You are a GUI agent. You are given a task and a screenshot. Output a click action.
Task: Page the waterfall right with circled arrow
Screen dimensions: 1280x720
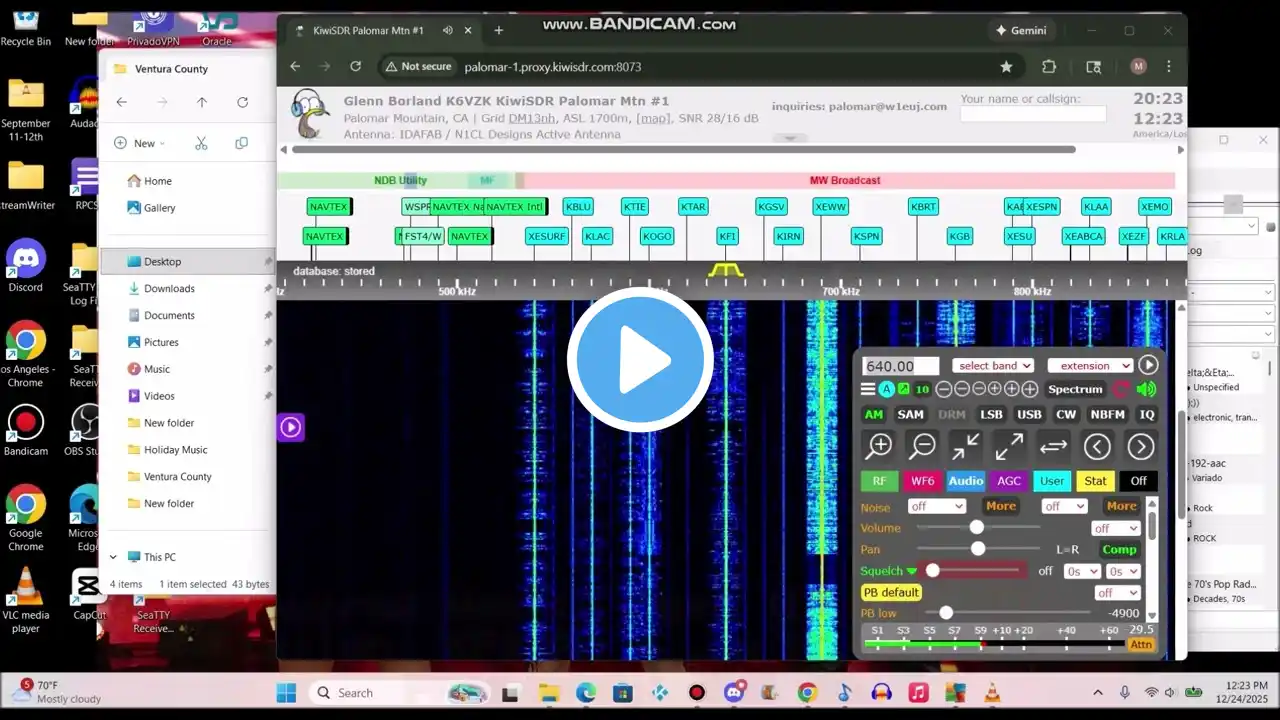click(1141, 446)
